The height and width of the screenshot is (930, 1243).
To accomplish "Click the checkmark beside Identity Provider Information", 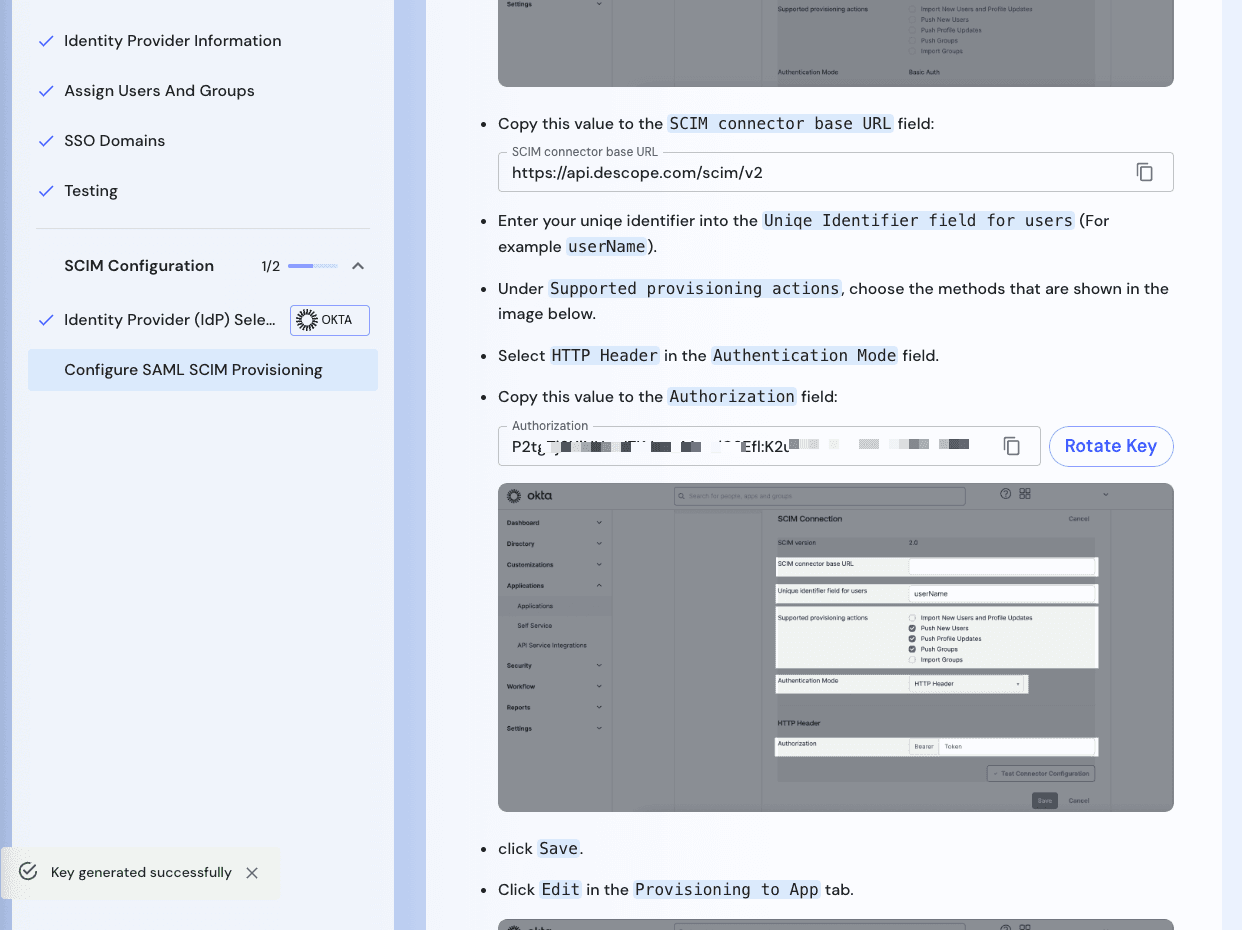I will pyautogui.click(x=45, y=40).
